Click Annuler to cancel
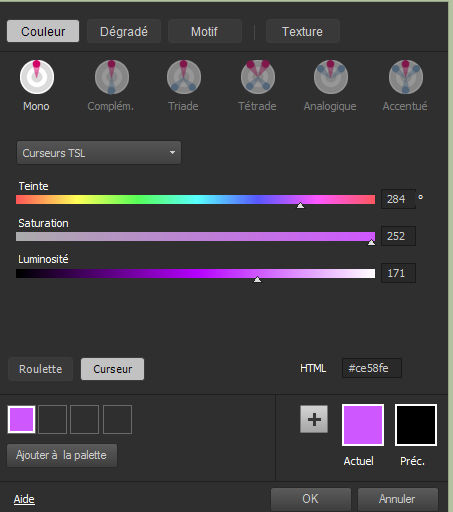Image resolution: width=453 pixels, height=512 pixels. pyautogui.click(x=397, y=499)
